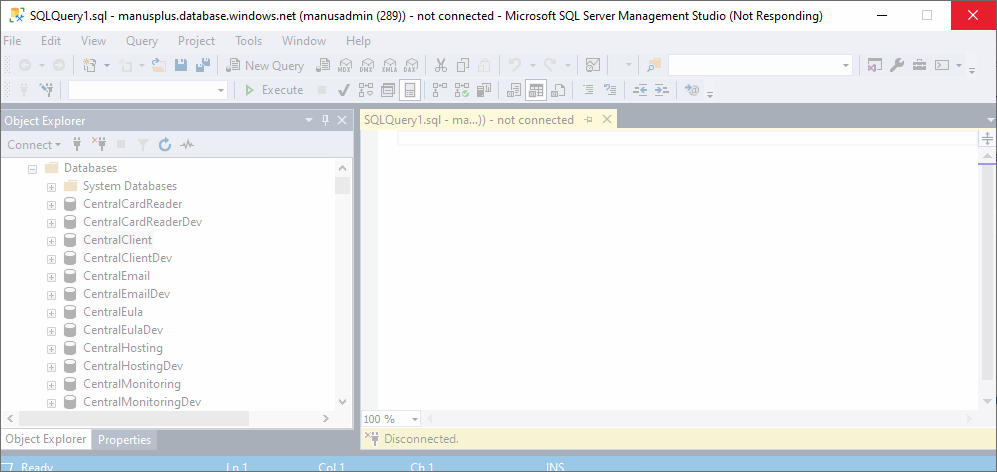Switch to the Properties tab

coord(125,440)
